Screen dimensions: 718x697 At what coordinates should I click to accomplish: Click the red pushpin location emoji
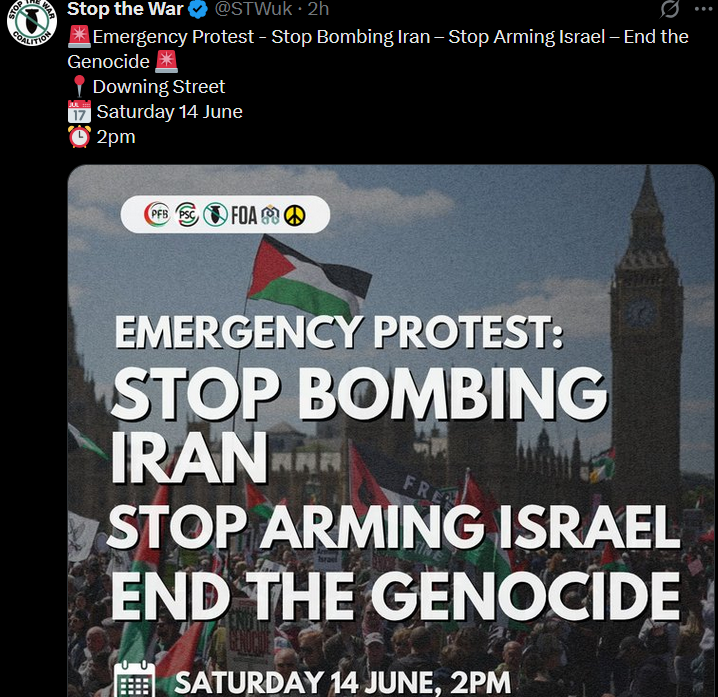[79, 87]
